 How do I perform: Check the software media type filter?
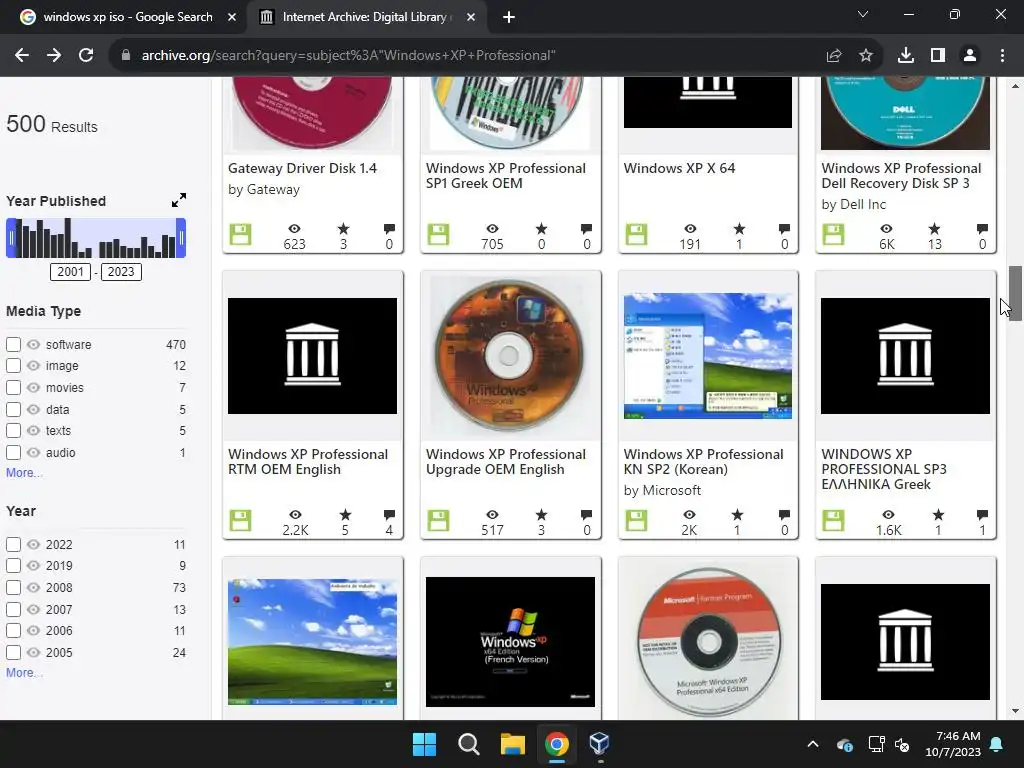pos(13,344)
